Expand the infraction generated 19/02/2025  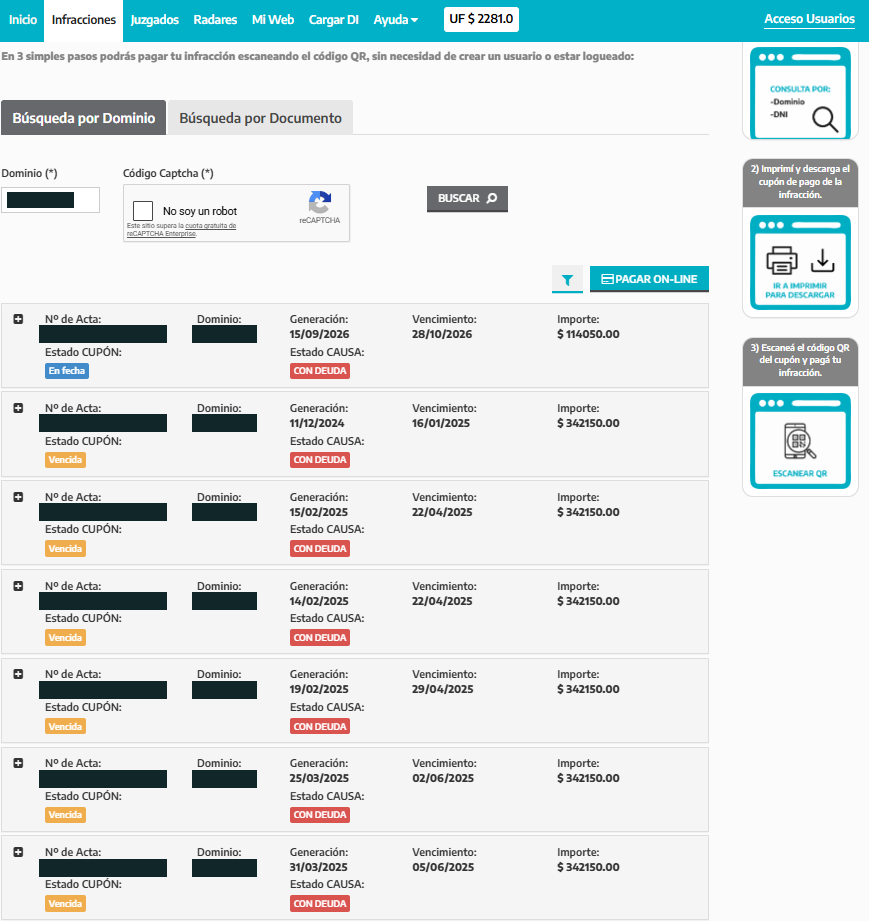tap(18, 674)
